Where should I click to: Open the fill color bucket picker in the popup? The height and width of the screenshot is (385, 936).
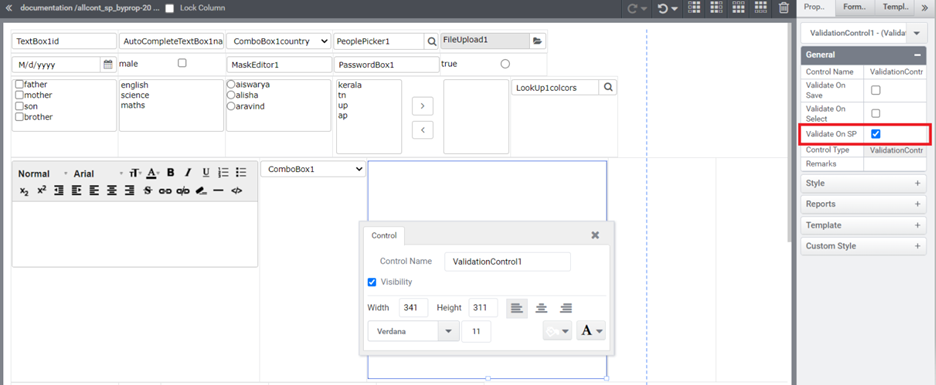coord(557,331)
